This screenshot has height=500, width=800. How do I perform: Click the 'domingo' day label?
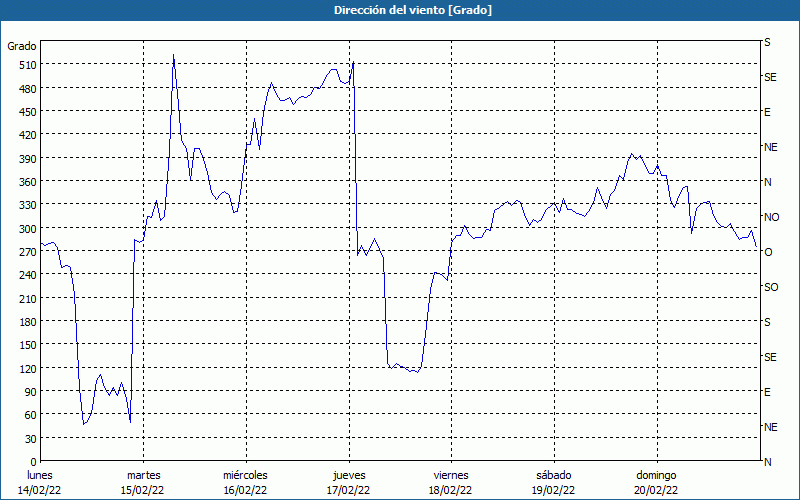tap(656, 475)
